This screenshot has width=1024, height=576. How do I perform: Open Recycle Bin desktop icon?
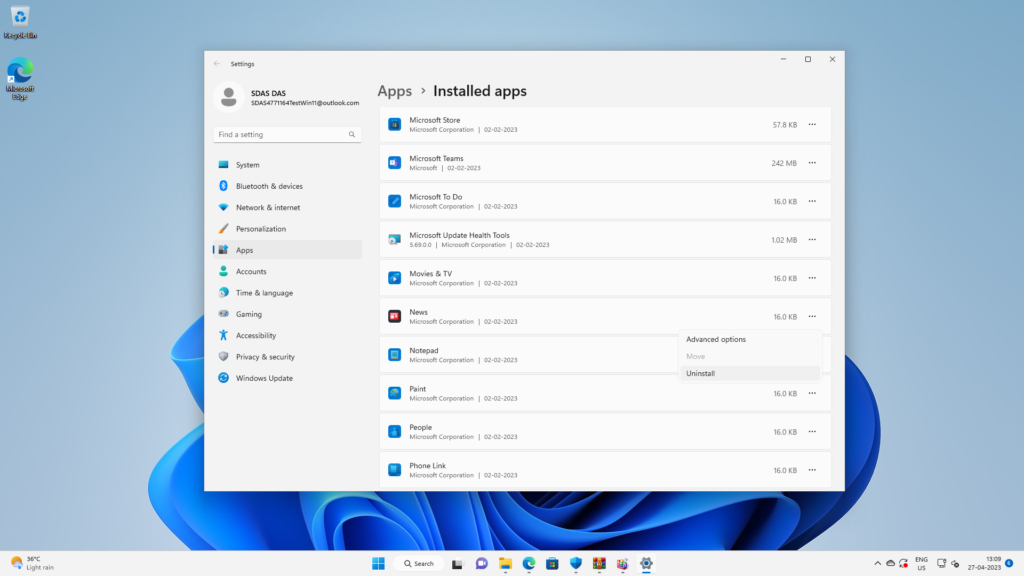click(x=20, y=22)
